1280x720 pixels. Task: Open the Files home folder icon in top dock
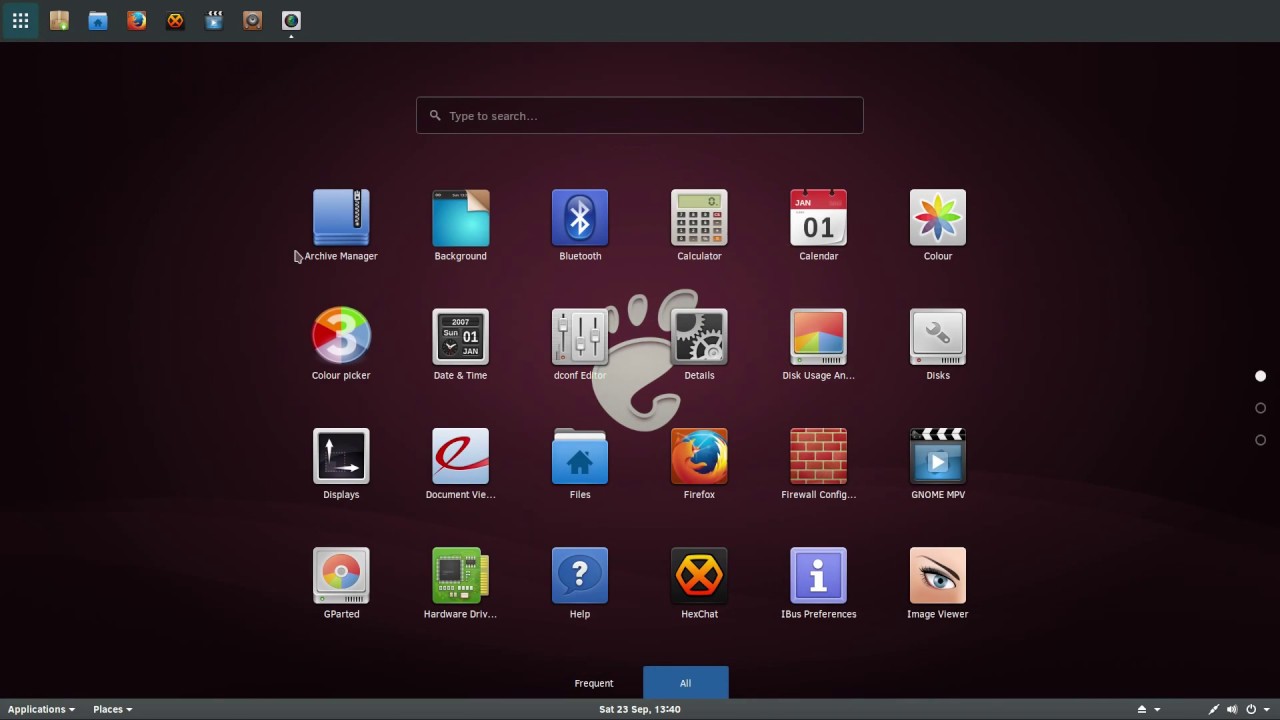pyautogui.click(x=98, y=20)
